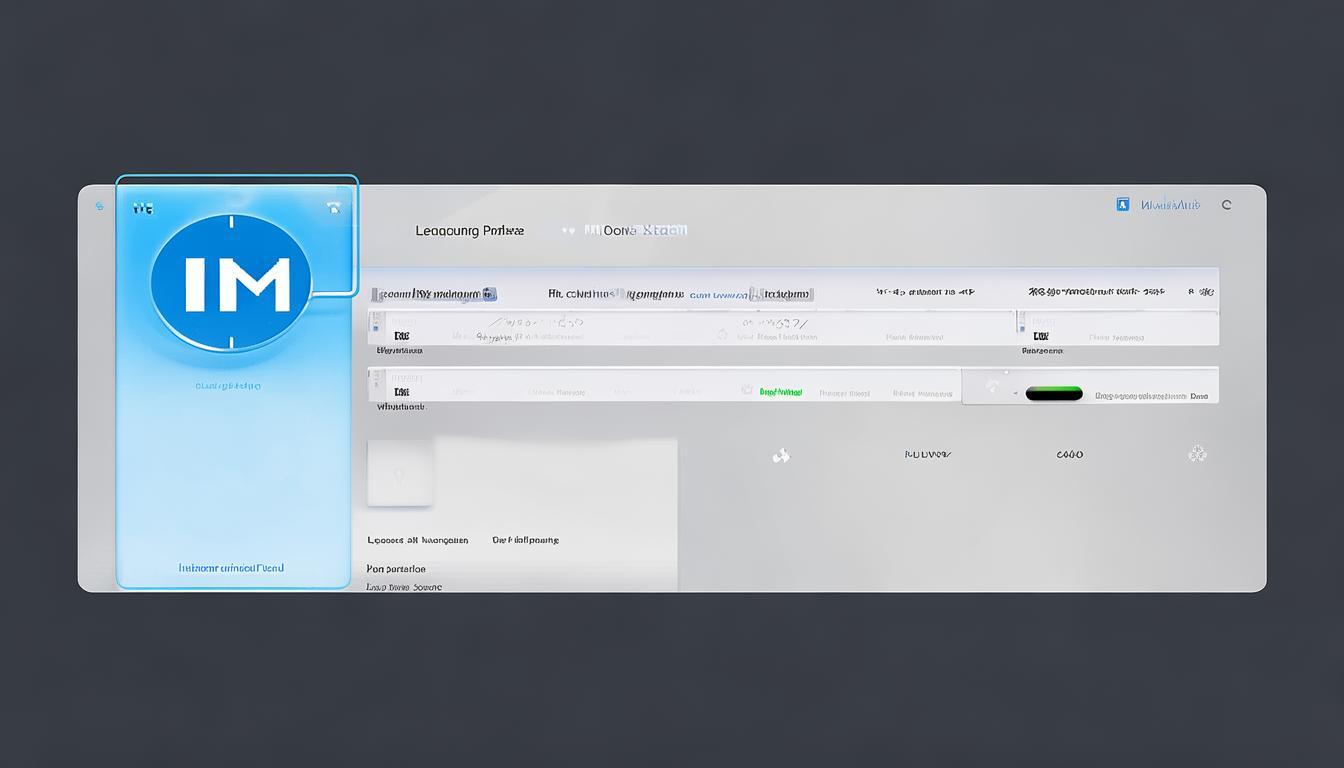Click the green and black progress bar
The height and width of the screenshot is (768, 1344).
coord(1054,394)
